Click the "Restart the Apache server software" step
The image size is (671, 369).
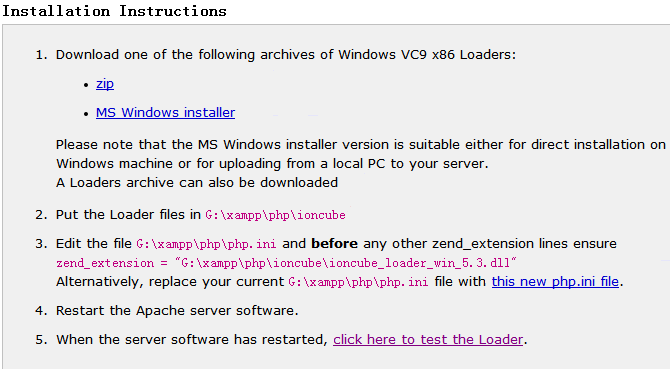coord(177,311)
